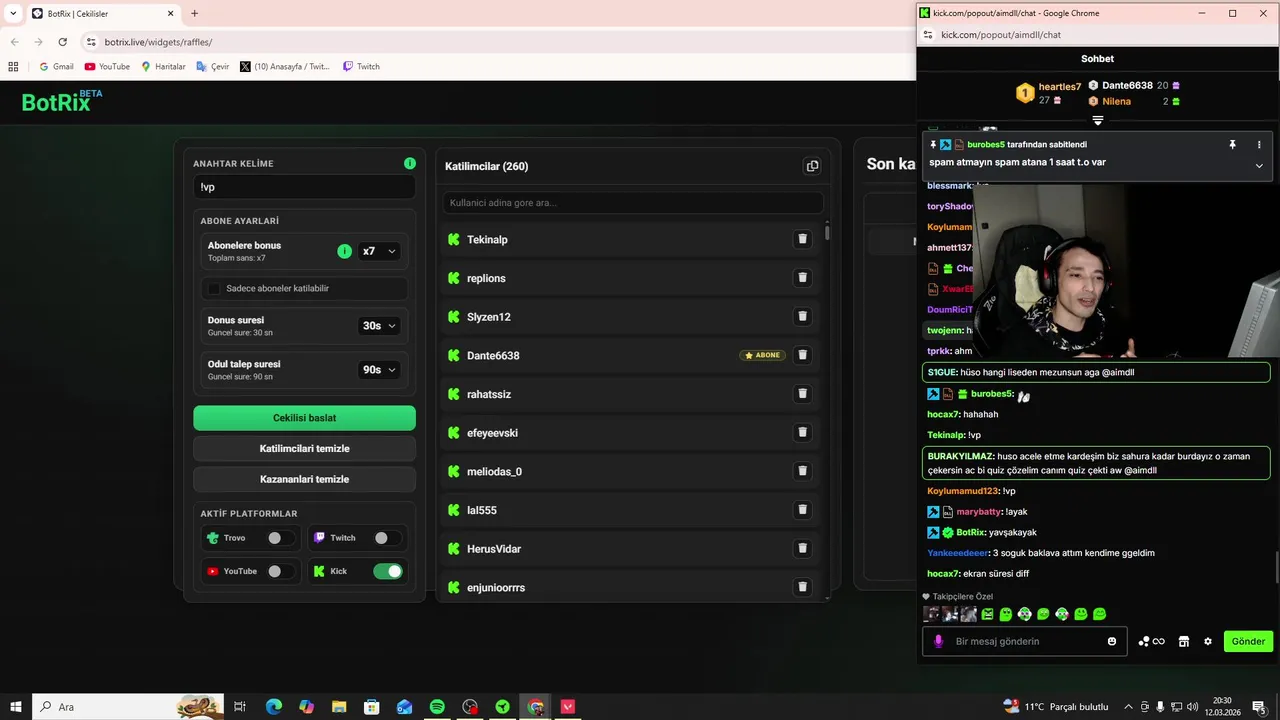Open Odul talep suresi 90s dropdown

click(379, 369)
